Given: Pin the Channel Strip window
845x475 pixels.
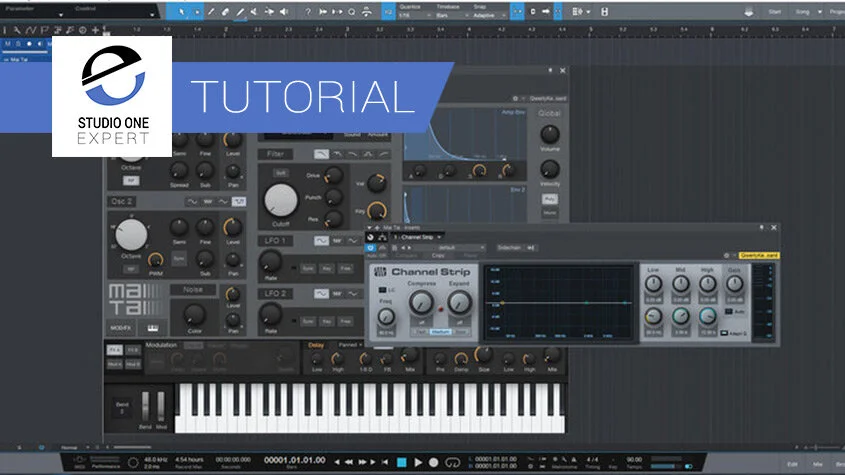Looking at the screenshot, I should click(x=761, y=228).
